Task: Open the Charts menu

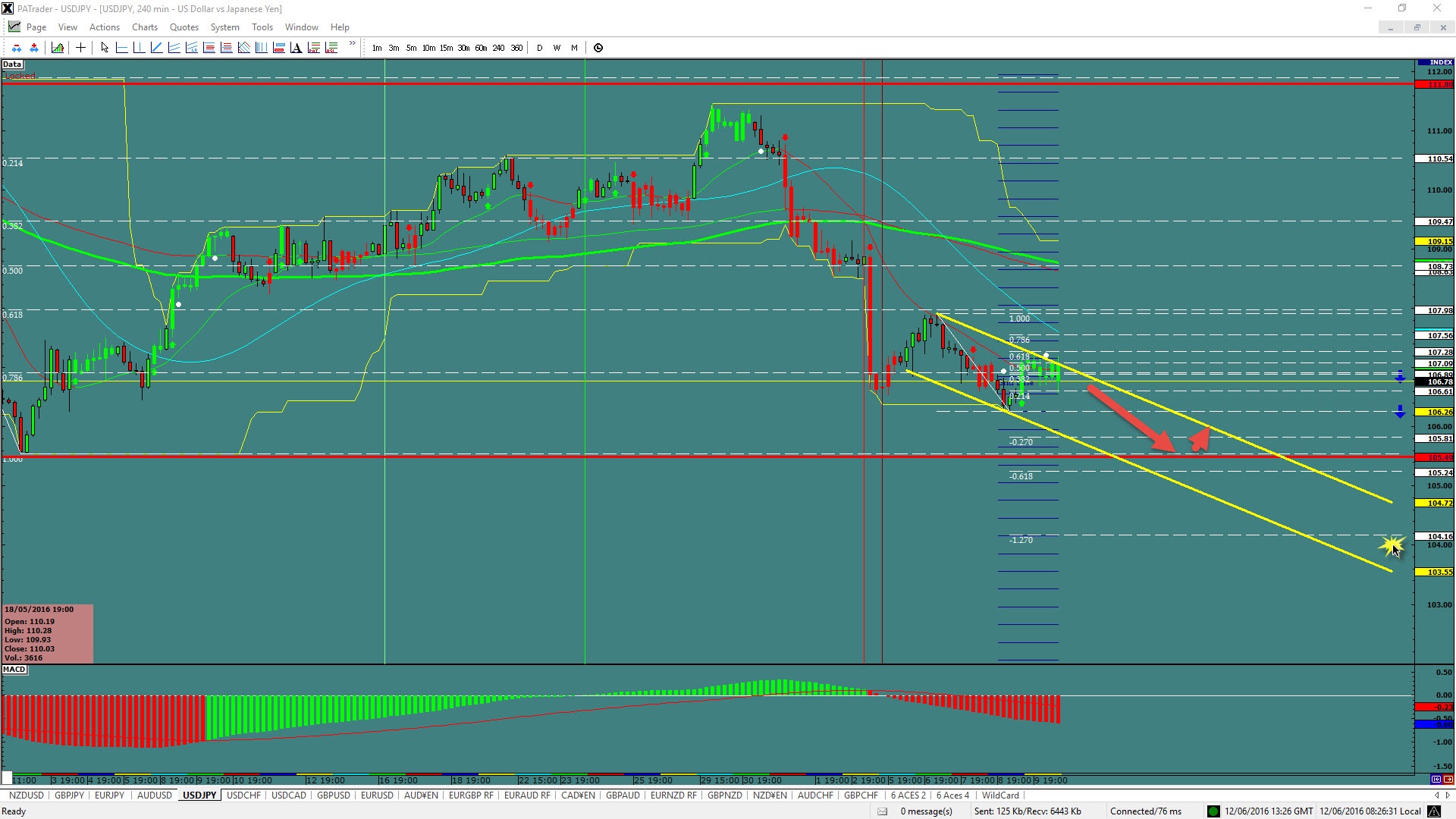Action: tap(145, 27)
